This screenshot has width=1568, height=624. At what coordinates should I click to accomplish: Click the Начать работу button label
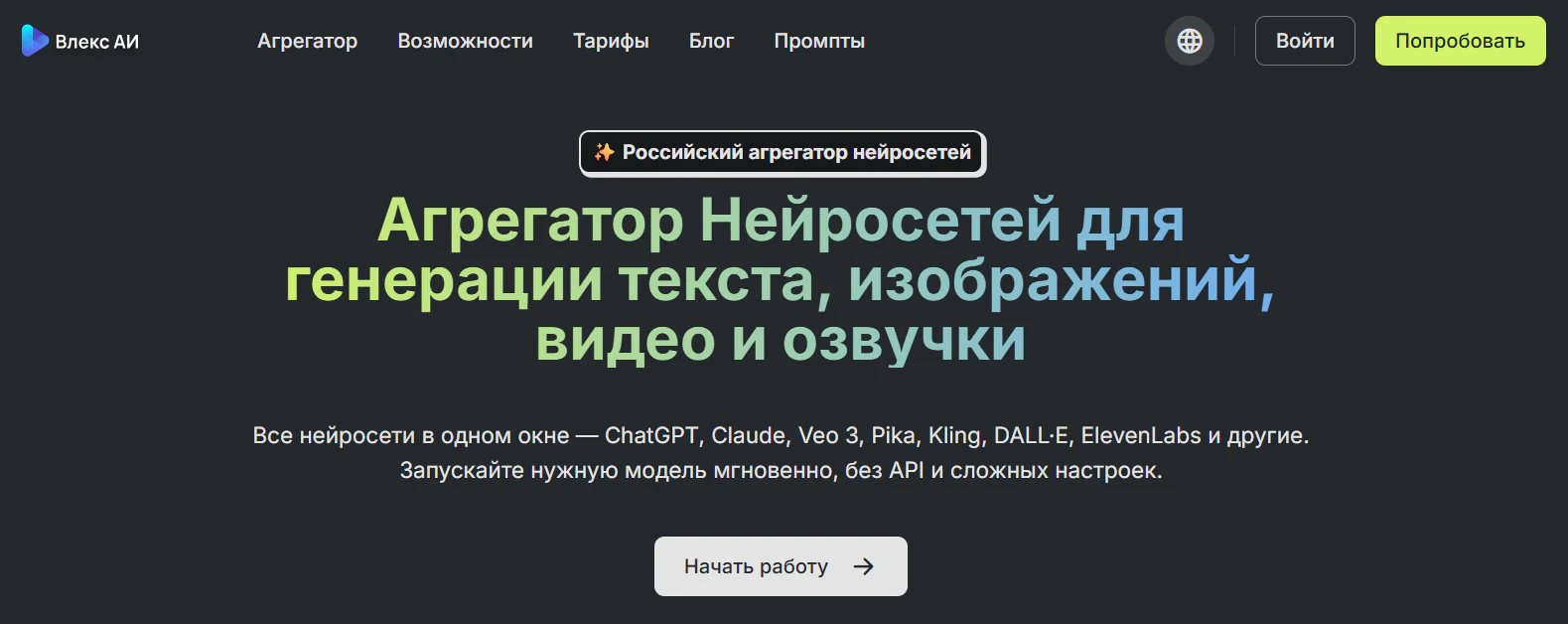tap(756, 566)
